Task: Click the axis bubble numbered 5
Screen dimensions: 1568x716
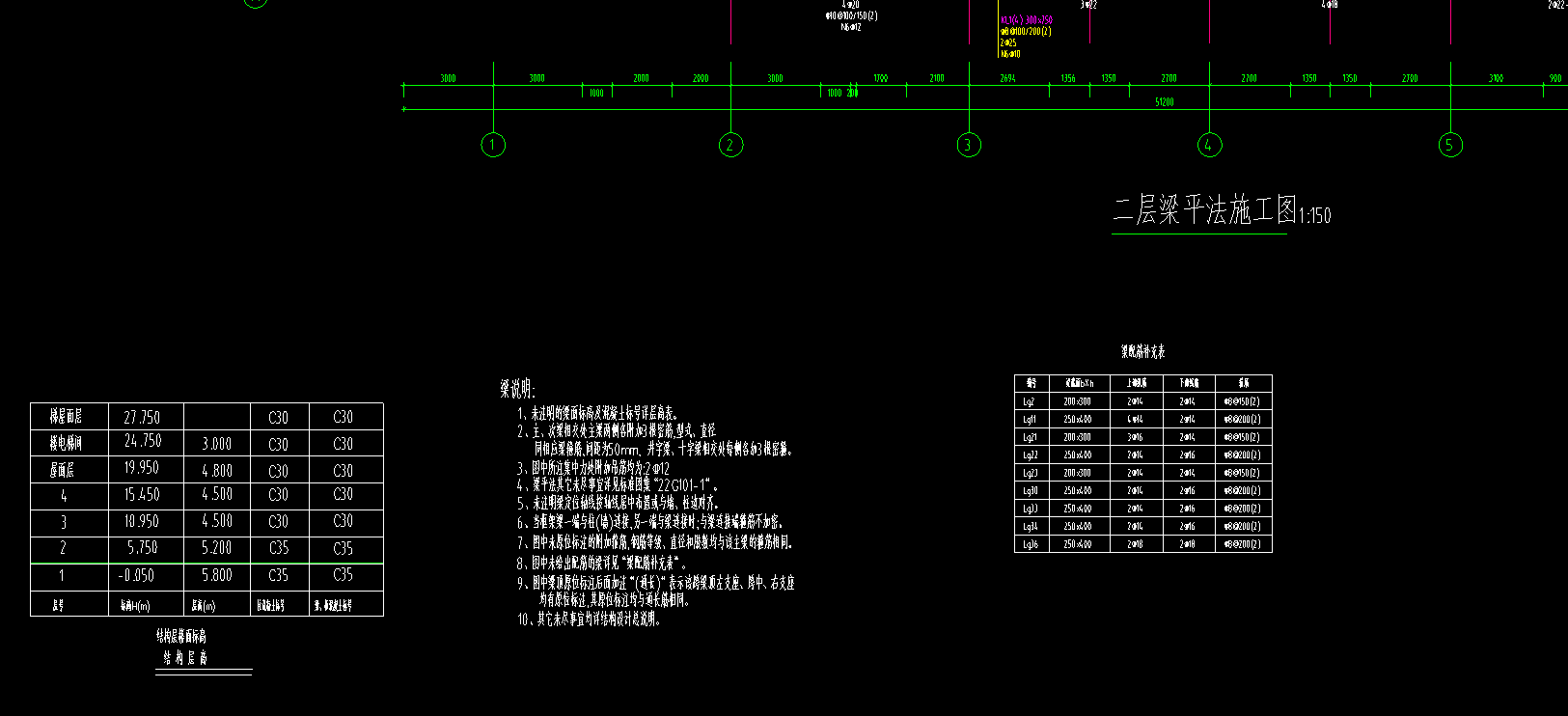Action: 1450,145
